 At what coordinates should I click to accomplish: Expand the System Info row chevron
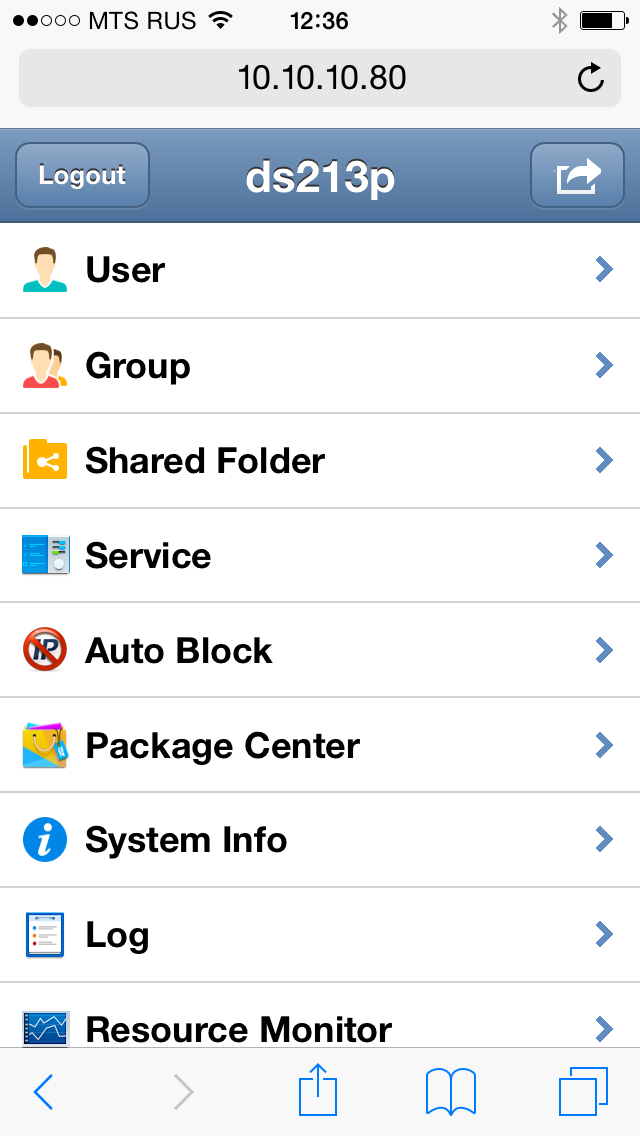(x=603, y=840)
